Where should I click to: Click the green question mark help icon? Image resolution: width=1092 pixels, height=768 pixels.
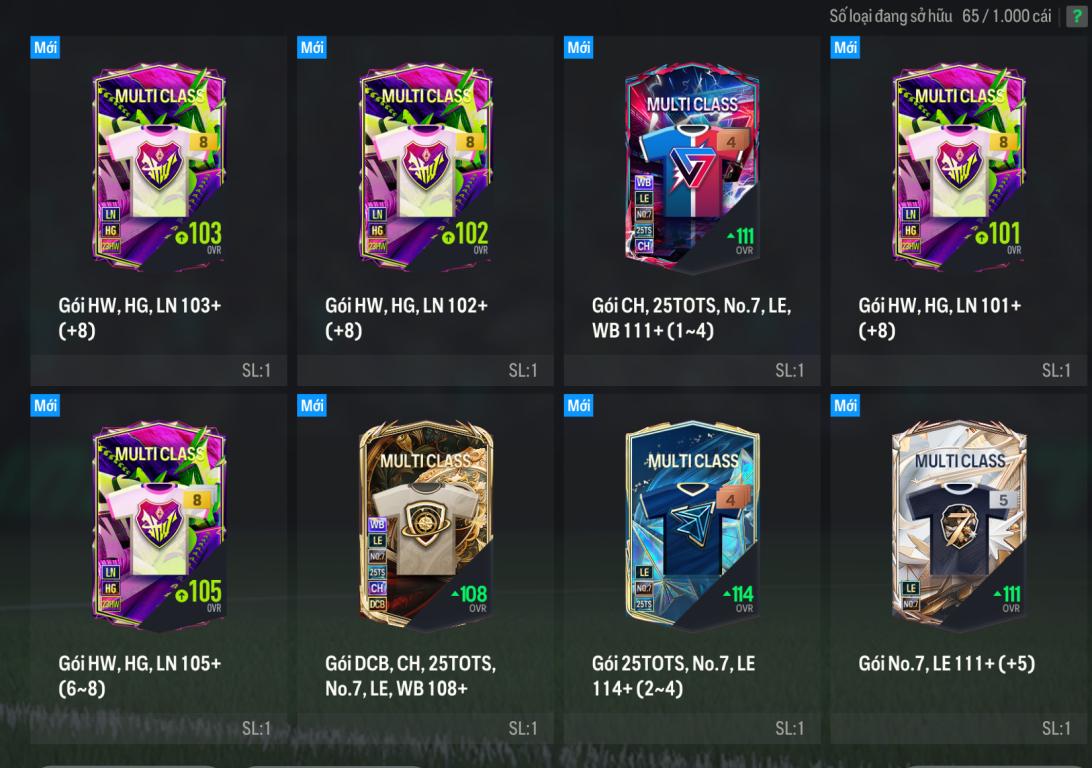pyautogui.click(x=1077, y=16)
